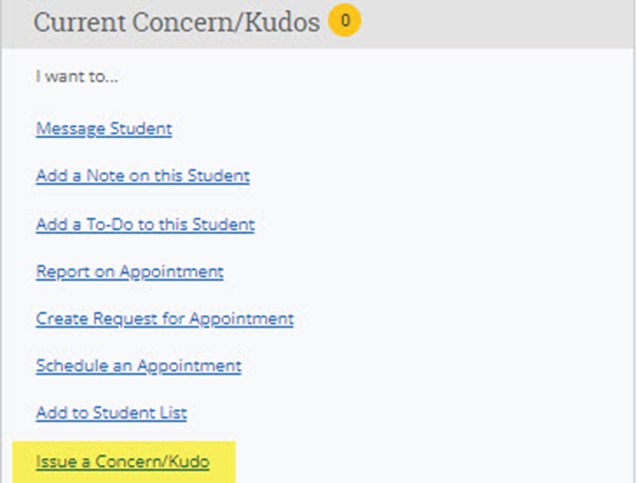637x483 pixels.
Task: Schedule a new appointment for the student
Action: (139, 366)
